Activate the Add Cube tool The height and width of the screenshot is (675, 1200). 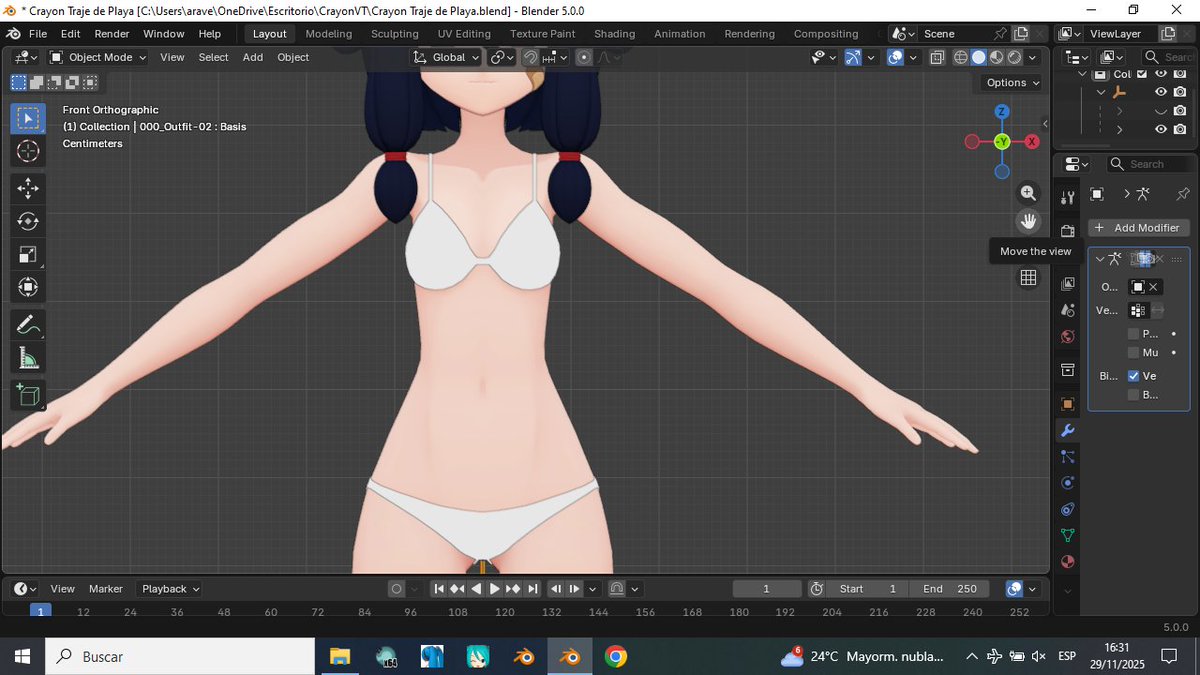point(28,395)
